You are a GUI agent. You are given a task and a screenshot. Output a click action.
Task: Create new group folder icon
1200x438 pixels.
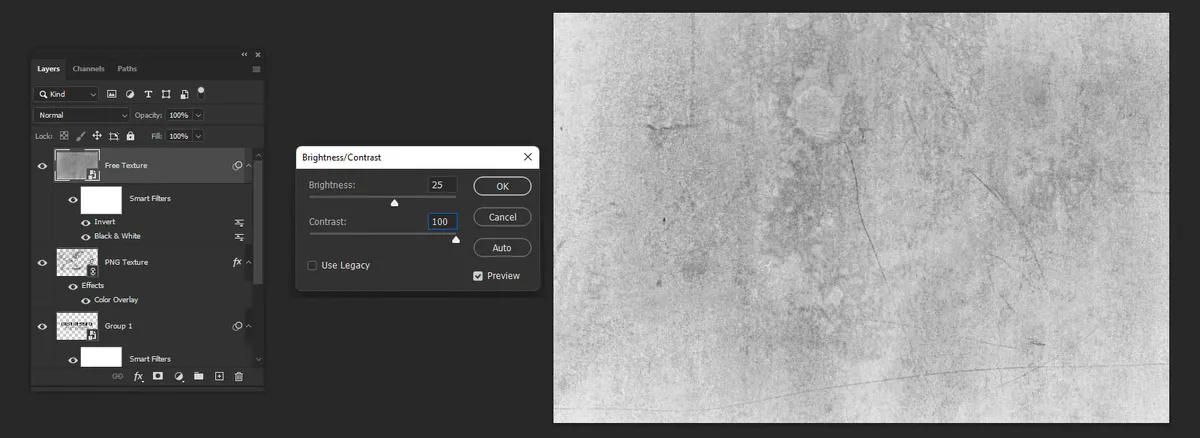pos(198,377)
